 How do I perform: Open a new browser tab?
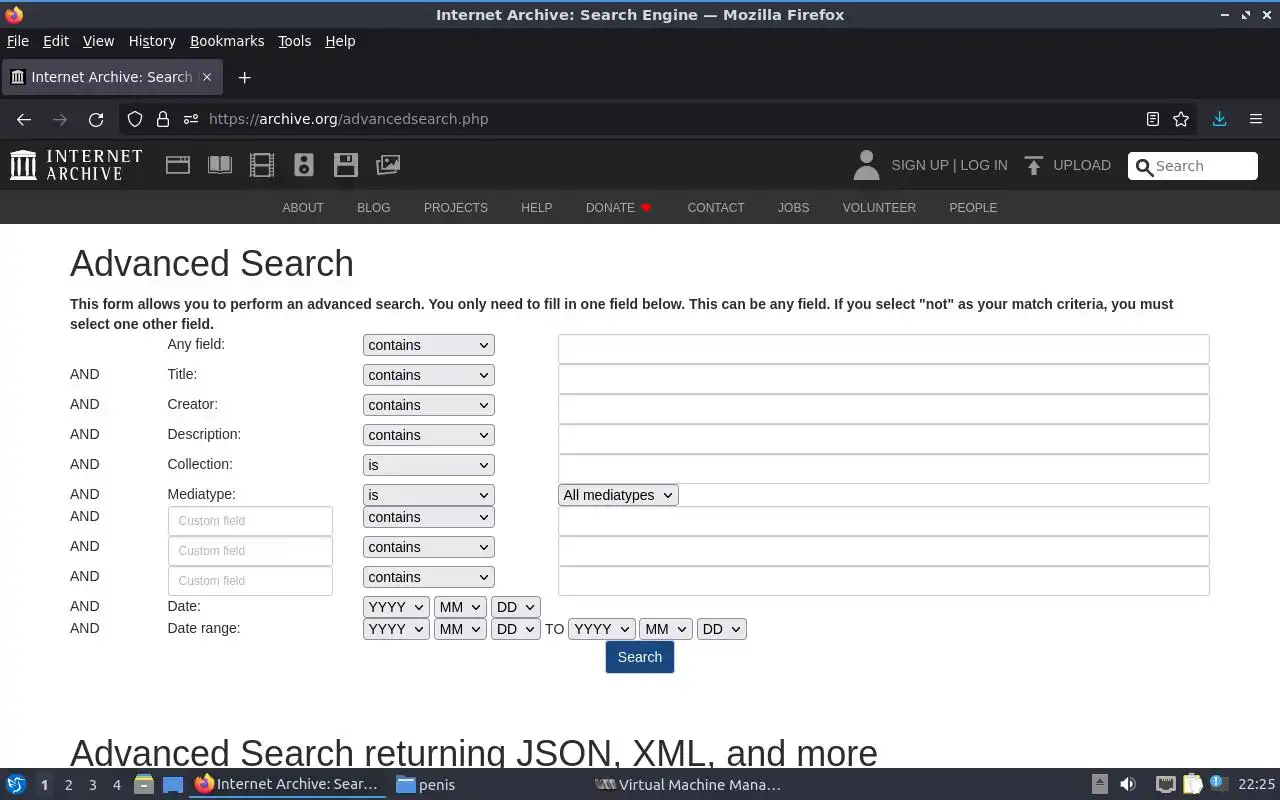[x=244, y=77]
